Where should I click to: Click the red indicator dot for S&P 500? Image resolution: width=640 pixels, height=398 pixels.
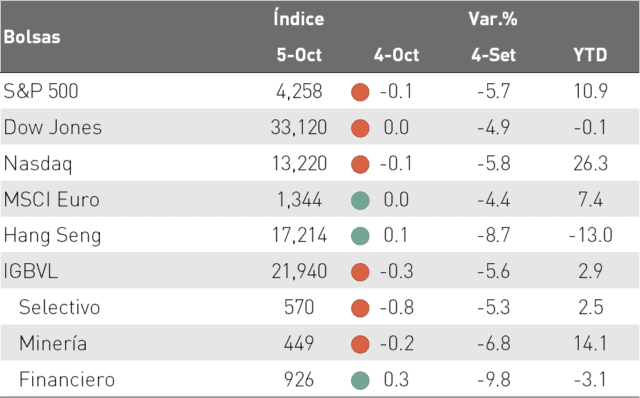coord(360,92)
